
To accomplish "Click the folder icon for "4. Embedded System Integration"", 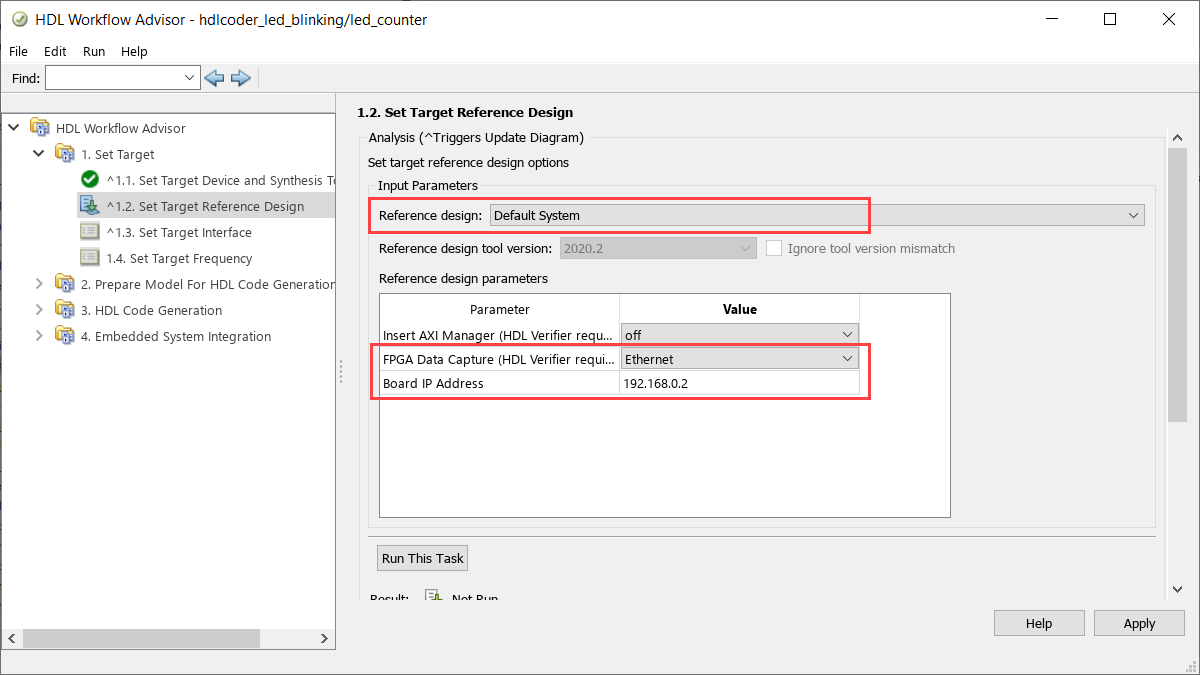I will pos(64,336).
